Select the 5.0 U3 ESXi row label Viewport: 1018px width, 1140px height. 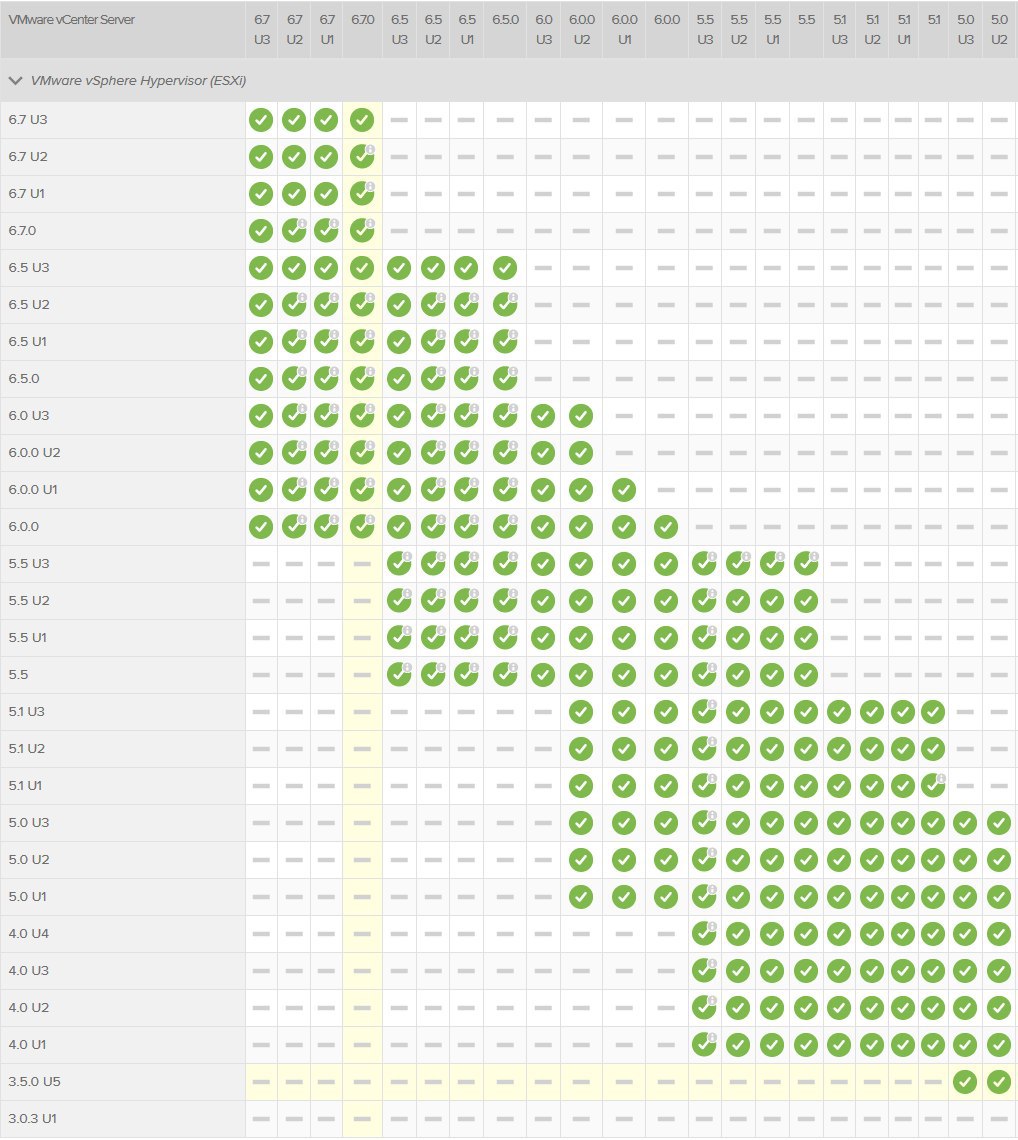tap(29, 823)
